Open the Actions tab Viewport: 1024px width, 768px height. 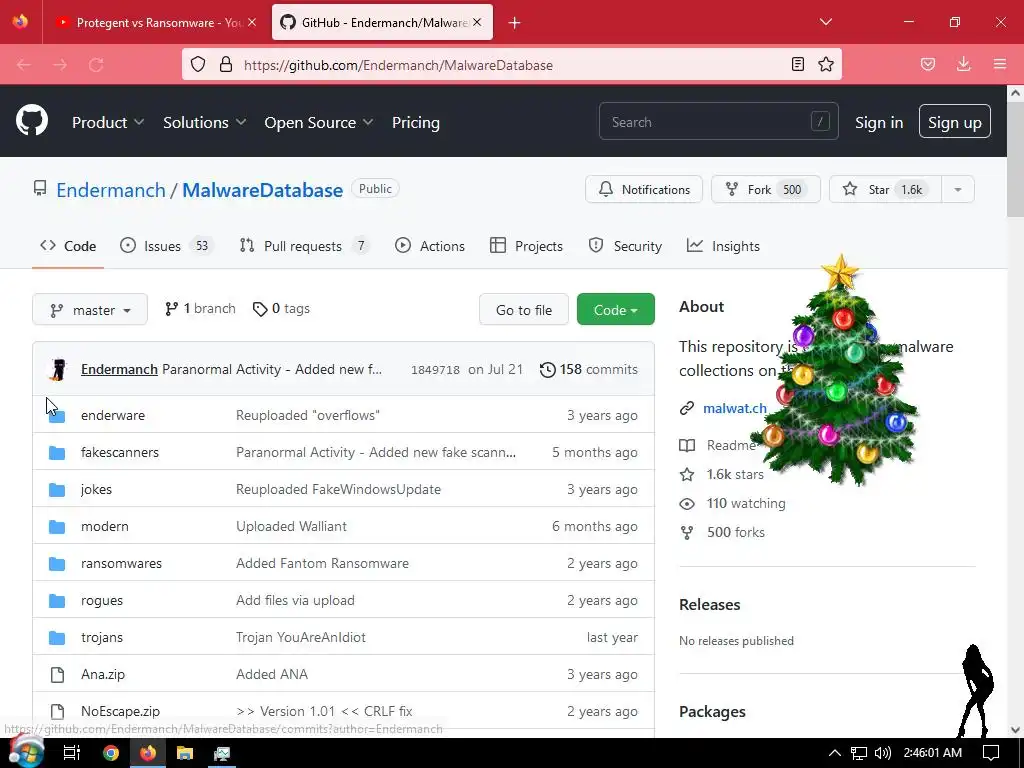point(430,246)
